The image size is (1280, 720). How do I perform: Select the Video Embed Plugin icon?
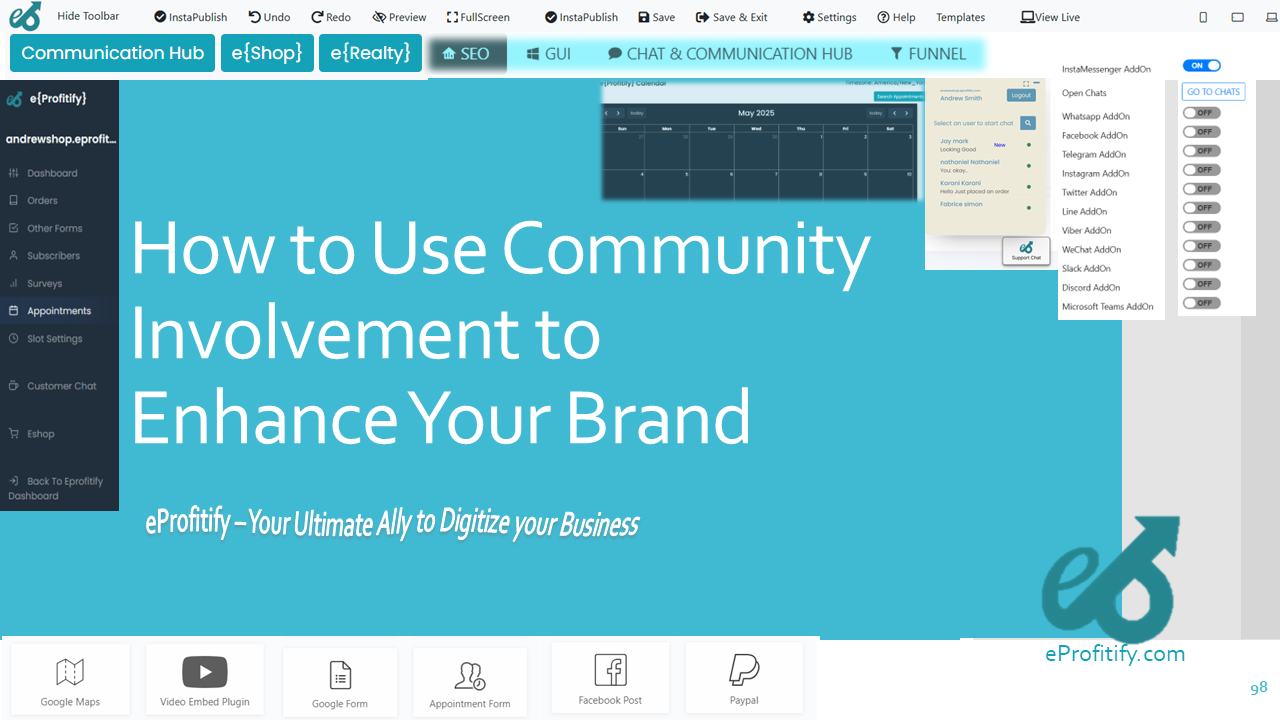click(x=205, y=672)
